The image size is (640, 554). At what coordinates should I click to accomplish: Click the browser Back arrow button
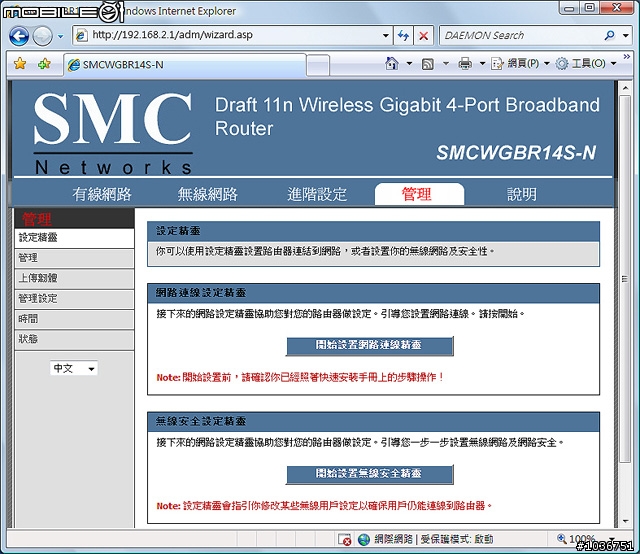click(x=19, y=36)
